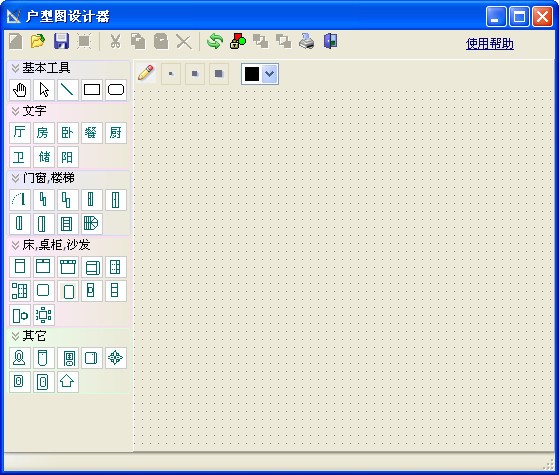The height and width of the screenshot is (475, 559).
Task: Select the fan-shaped staircase symbol
Action: tap(92, 224)
